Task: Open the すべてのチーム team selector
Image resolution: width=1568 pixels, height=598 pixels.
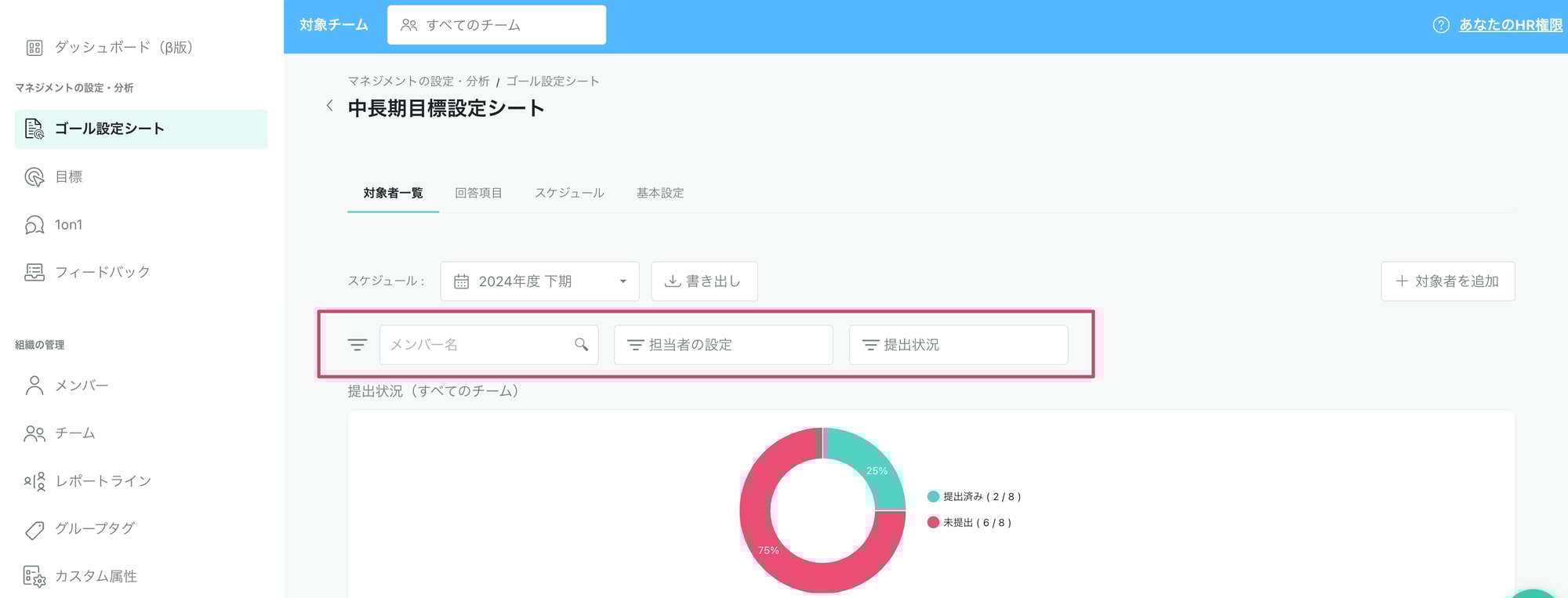Action: [496, 25]
